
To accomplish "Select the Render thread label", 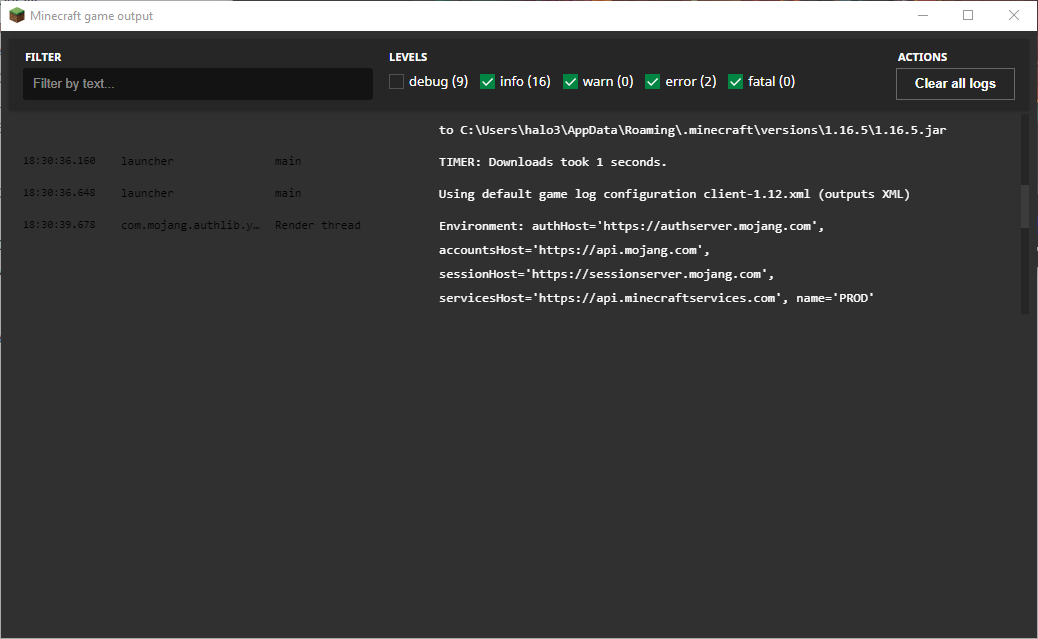I will 317,226.
